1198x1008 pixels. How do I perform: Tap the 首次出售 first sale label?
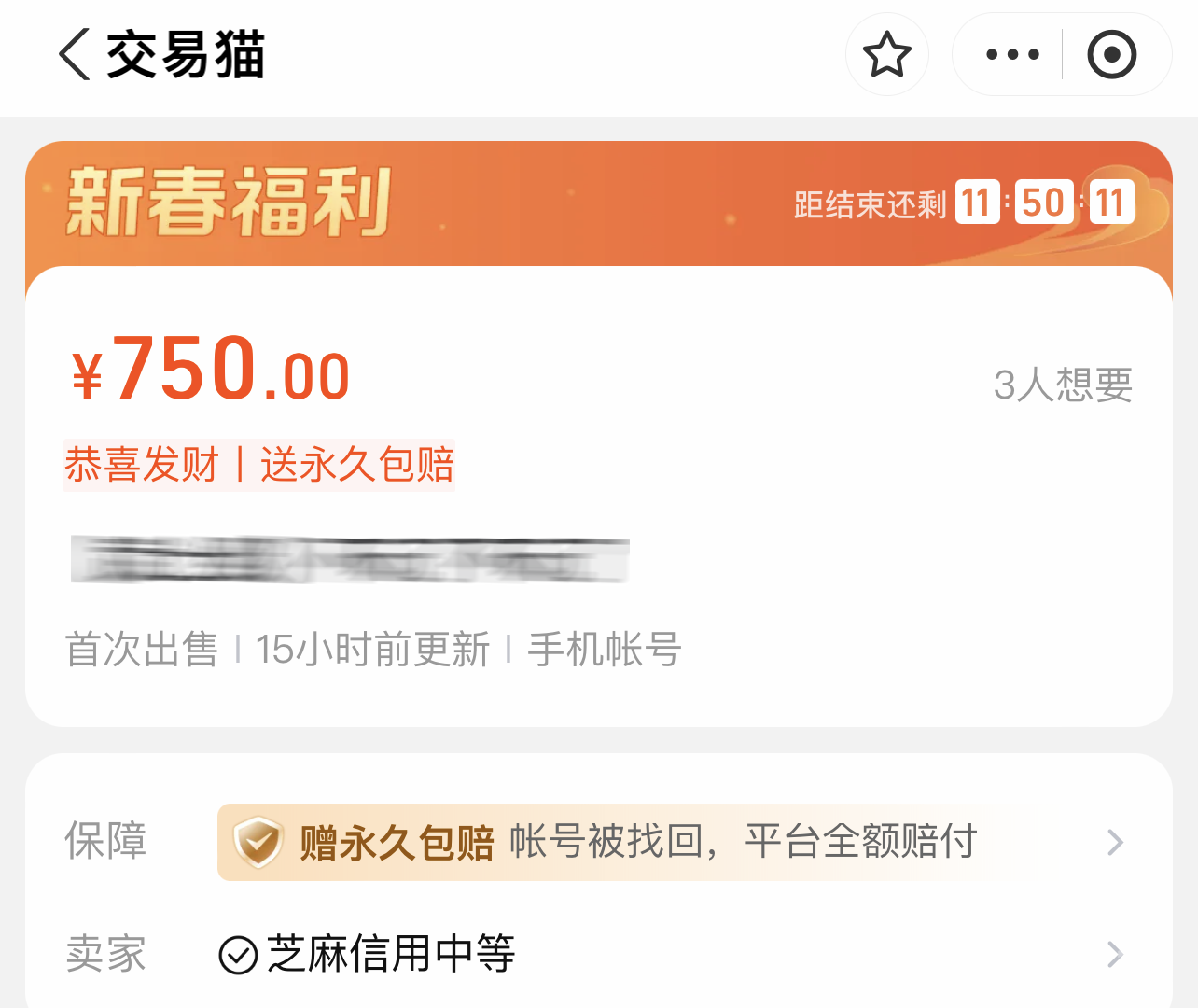[142, 649]
